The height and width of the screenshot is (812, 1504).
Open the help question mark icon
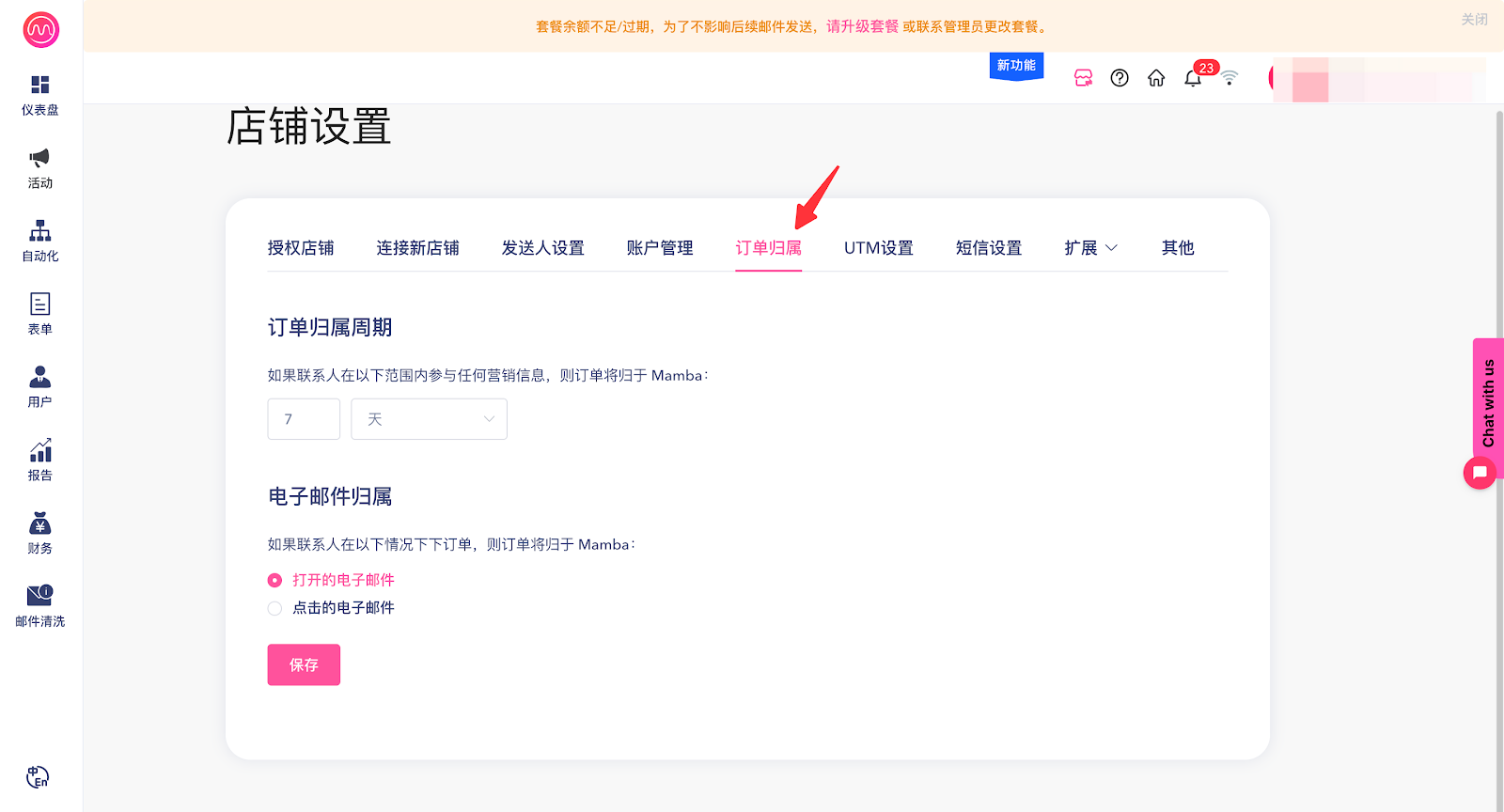click(1120, 78)
